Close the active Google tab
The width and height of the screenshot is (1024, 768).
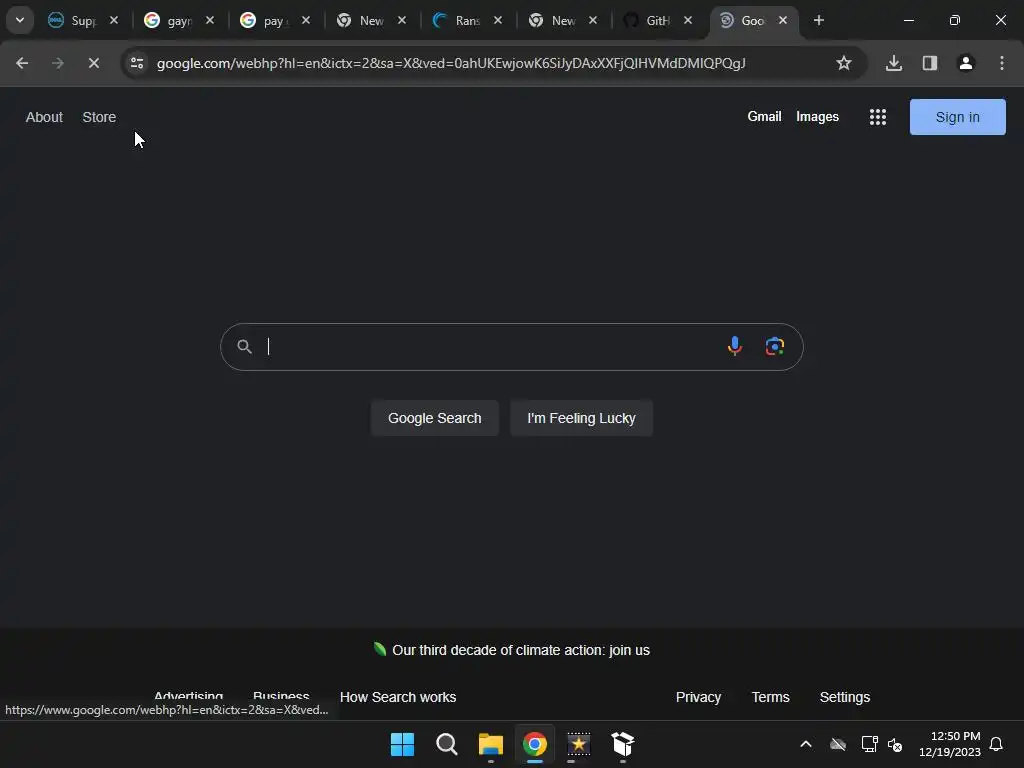[783, 20]
